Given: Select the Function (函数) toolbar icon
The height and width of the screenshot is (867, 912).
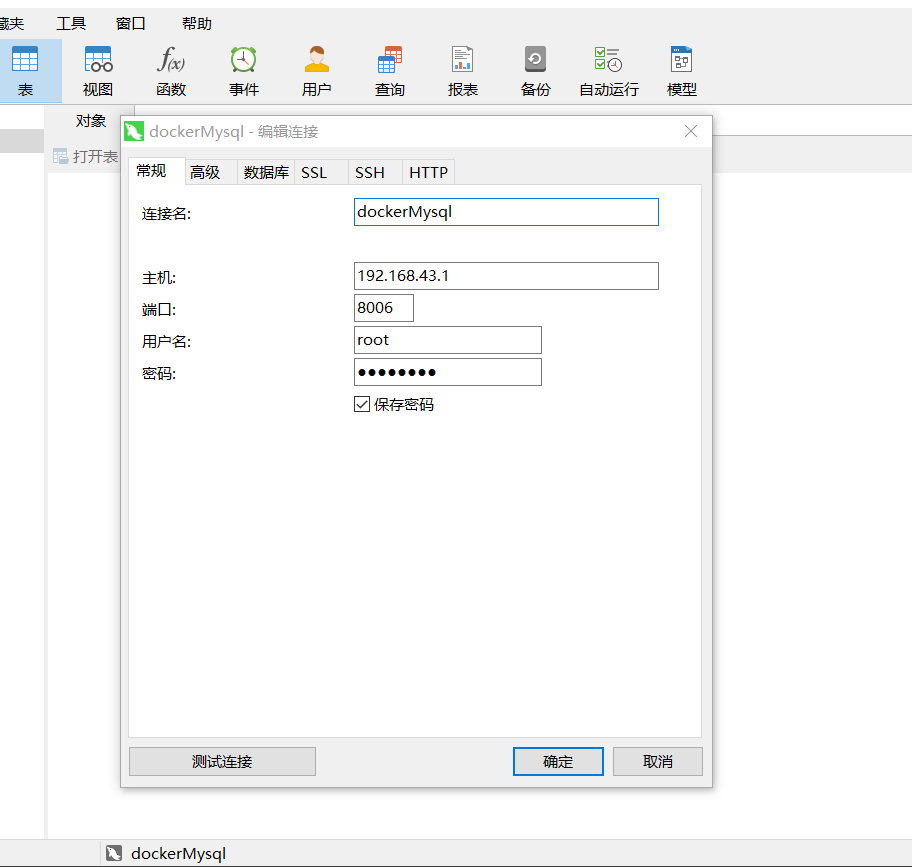Looking at the screenshot, I should (x=171, y=62).
